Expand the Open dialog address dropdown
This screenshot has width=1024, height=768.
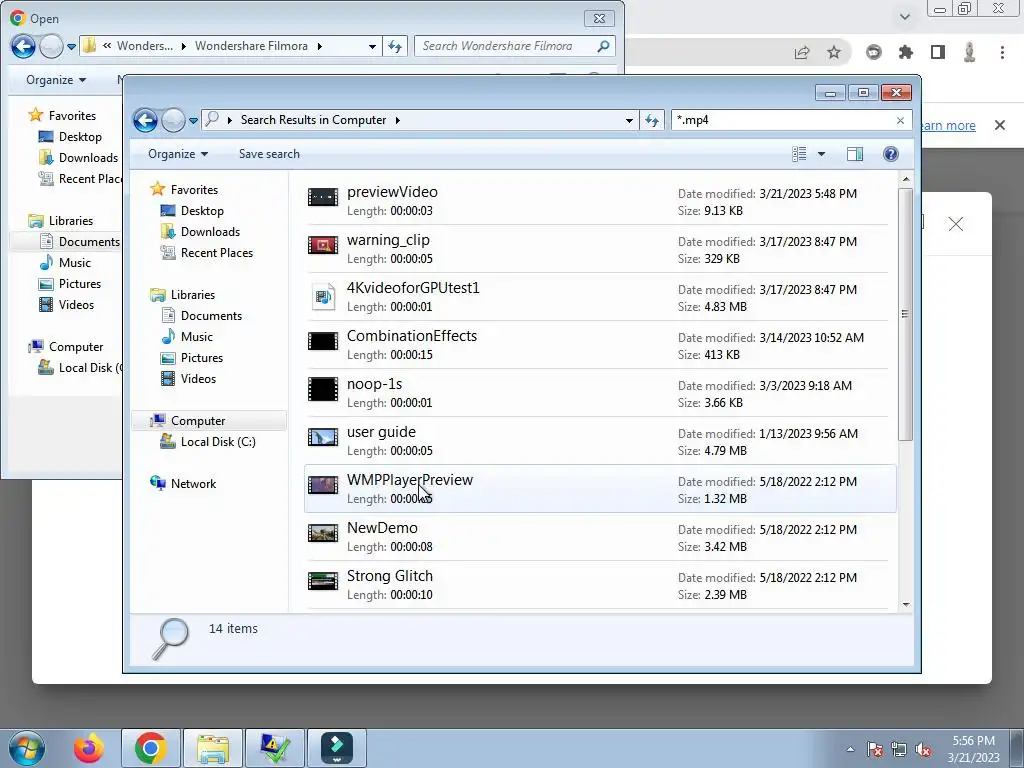[372, 46]
